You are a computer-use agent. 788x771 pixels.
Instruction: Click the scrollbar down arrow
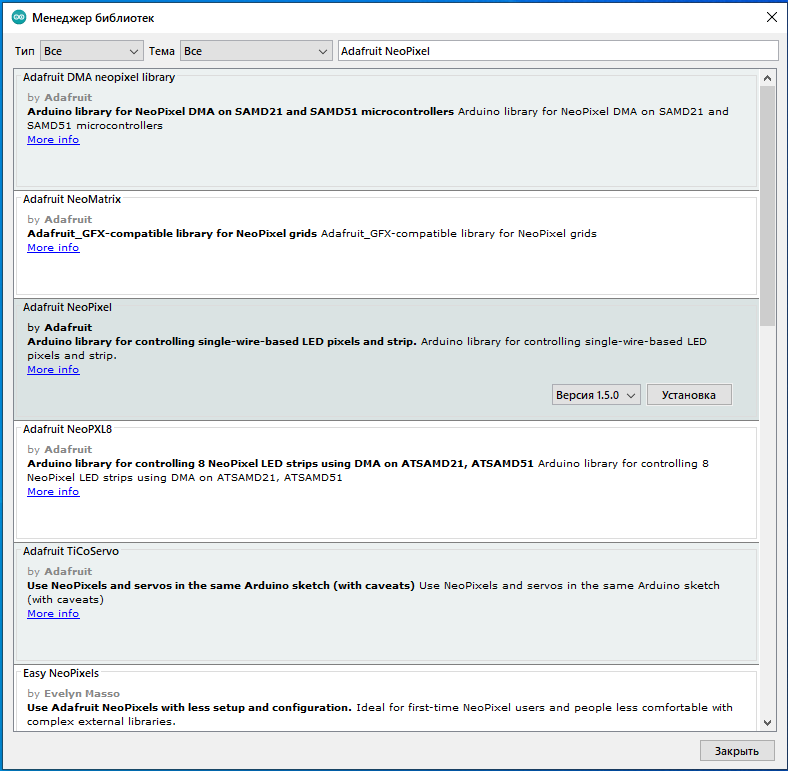pos(767,722)
